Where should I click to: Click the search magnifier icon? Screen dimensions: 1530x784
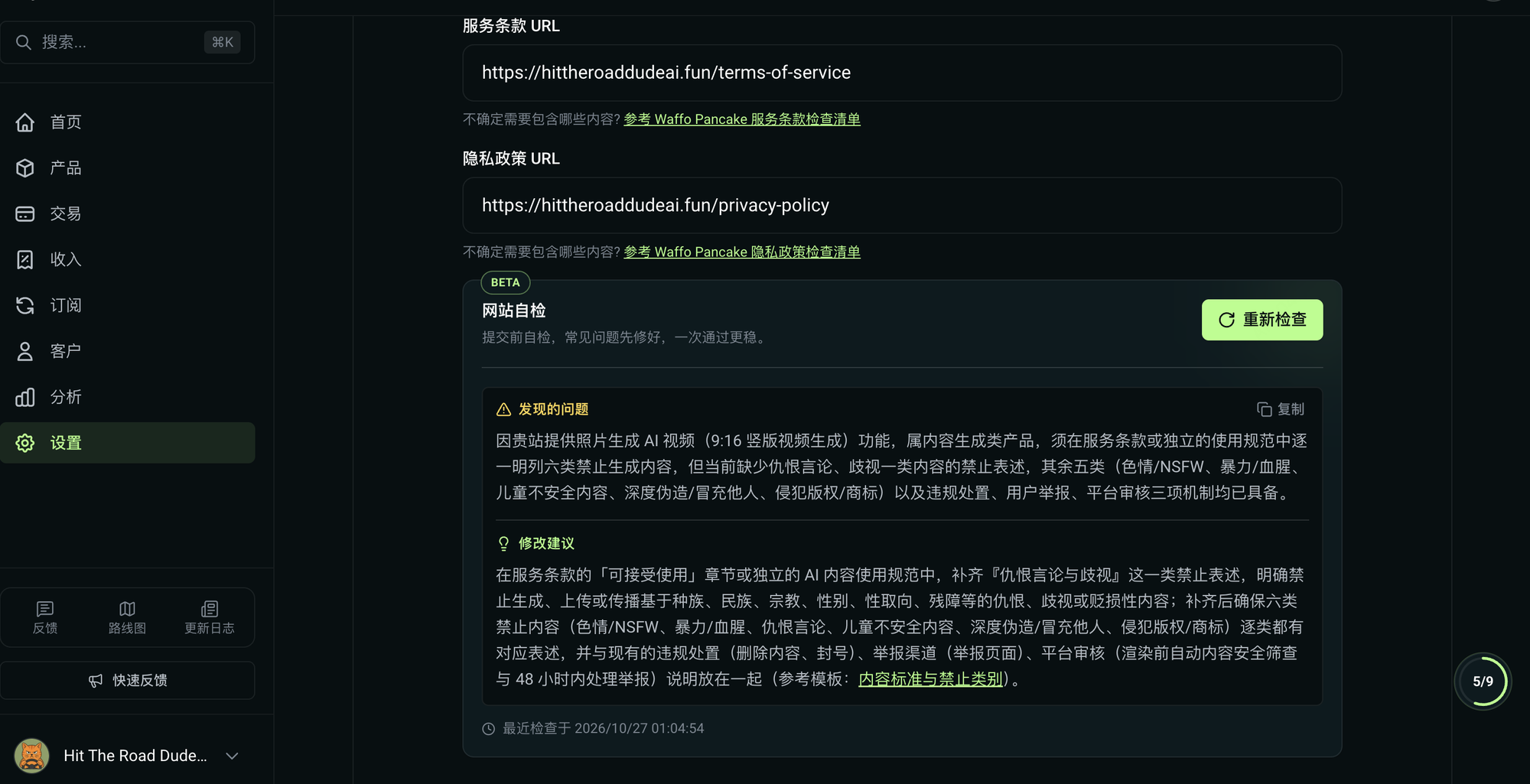click(24, 42)
